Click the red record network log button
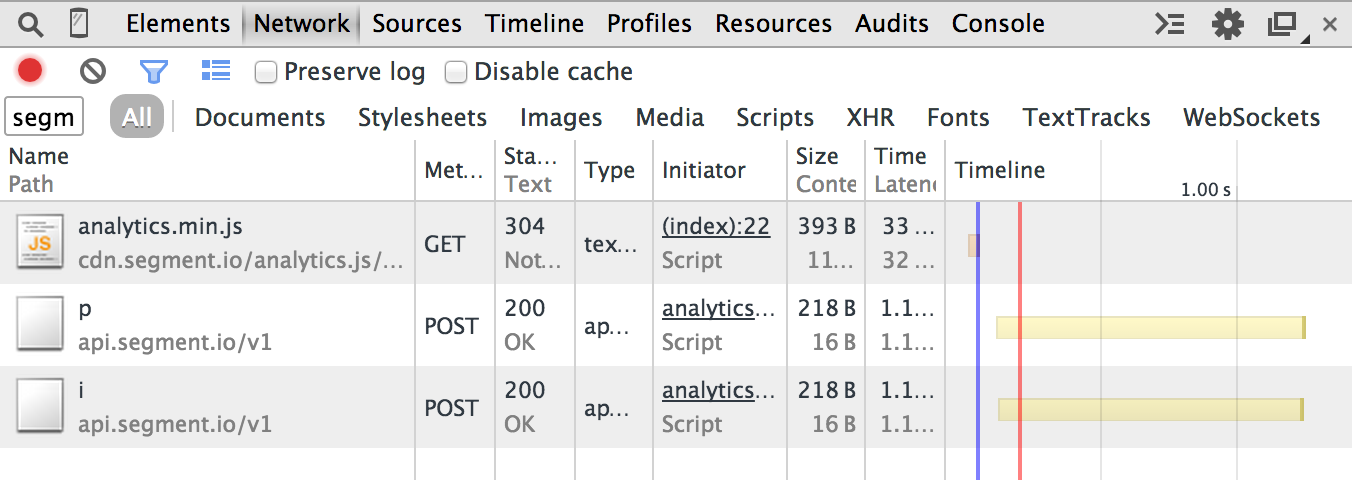Image resolution: width=1352 pixels, height=480 pixels. click(30, 71)
